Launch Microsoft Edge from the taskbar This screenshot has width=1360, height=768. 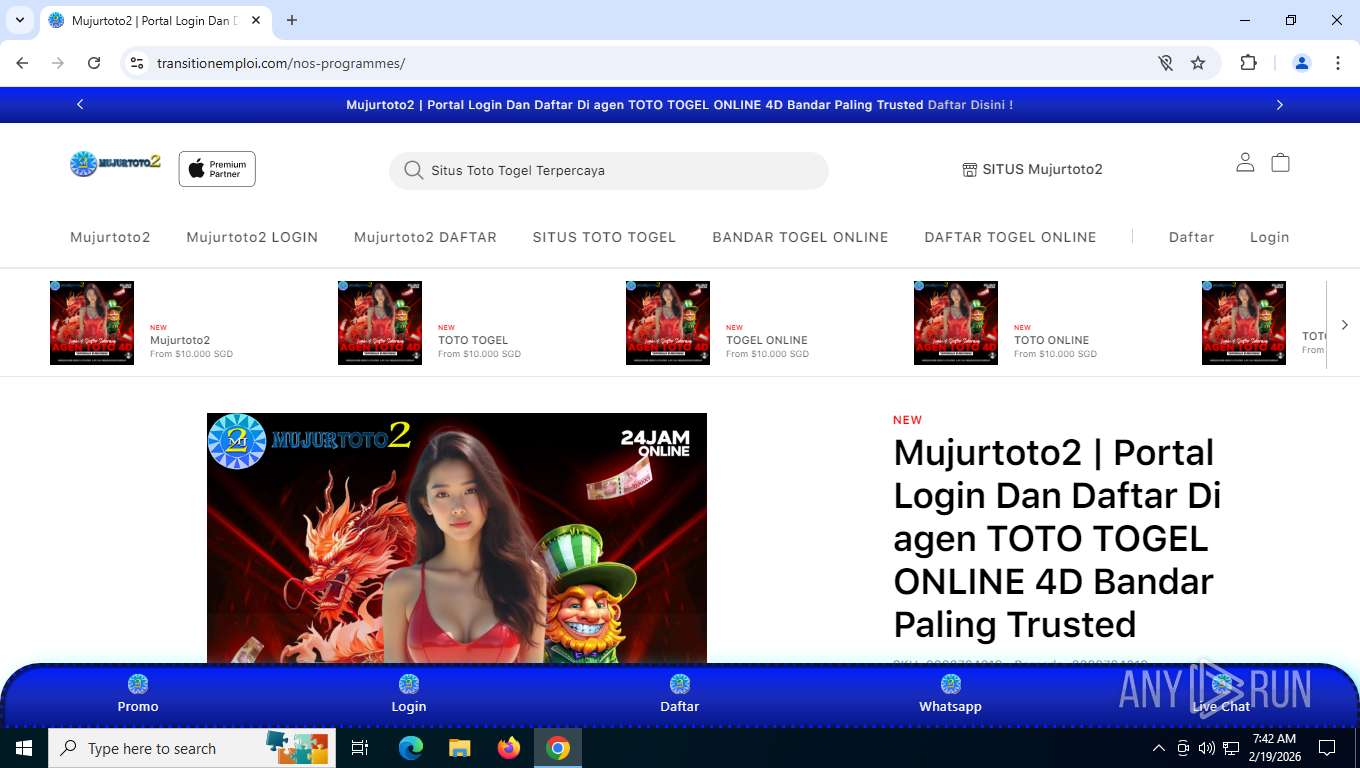(x=410, y=748)
